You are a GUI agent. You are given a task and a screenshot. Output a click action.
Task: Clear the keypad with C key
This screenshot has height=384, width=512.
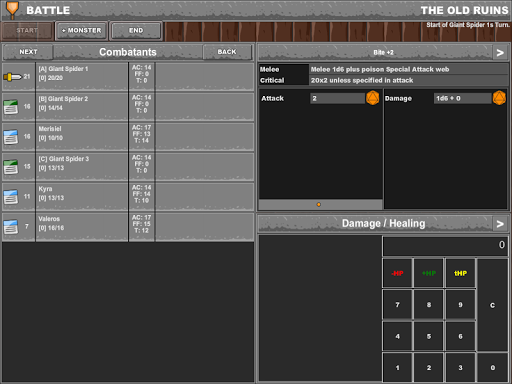tap(492, 305)
